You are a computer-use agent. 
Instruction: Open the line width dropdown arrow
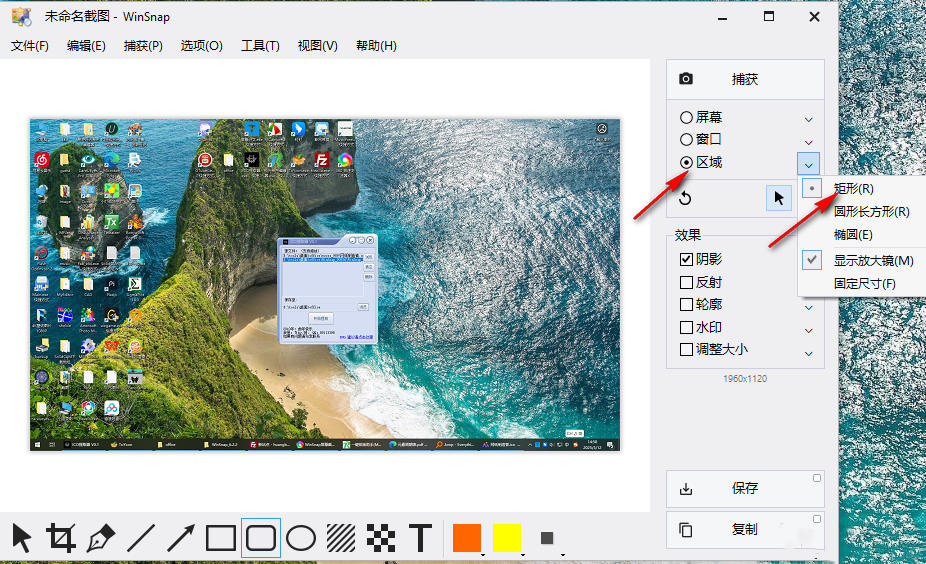[562, 555]
